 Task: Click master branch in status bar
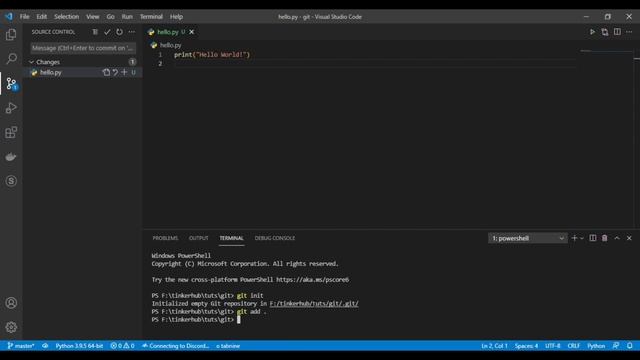point(21,346)
